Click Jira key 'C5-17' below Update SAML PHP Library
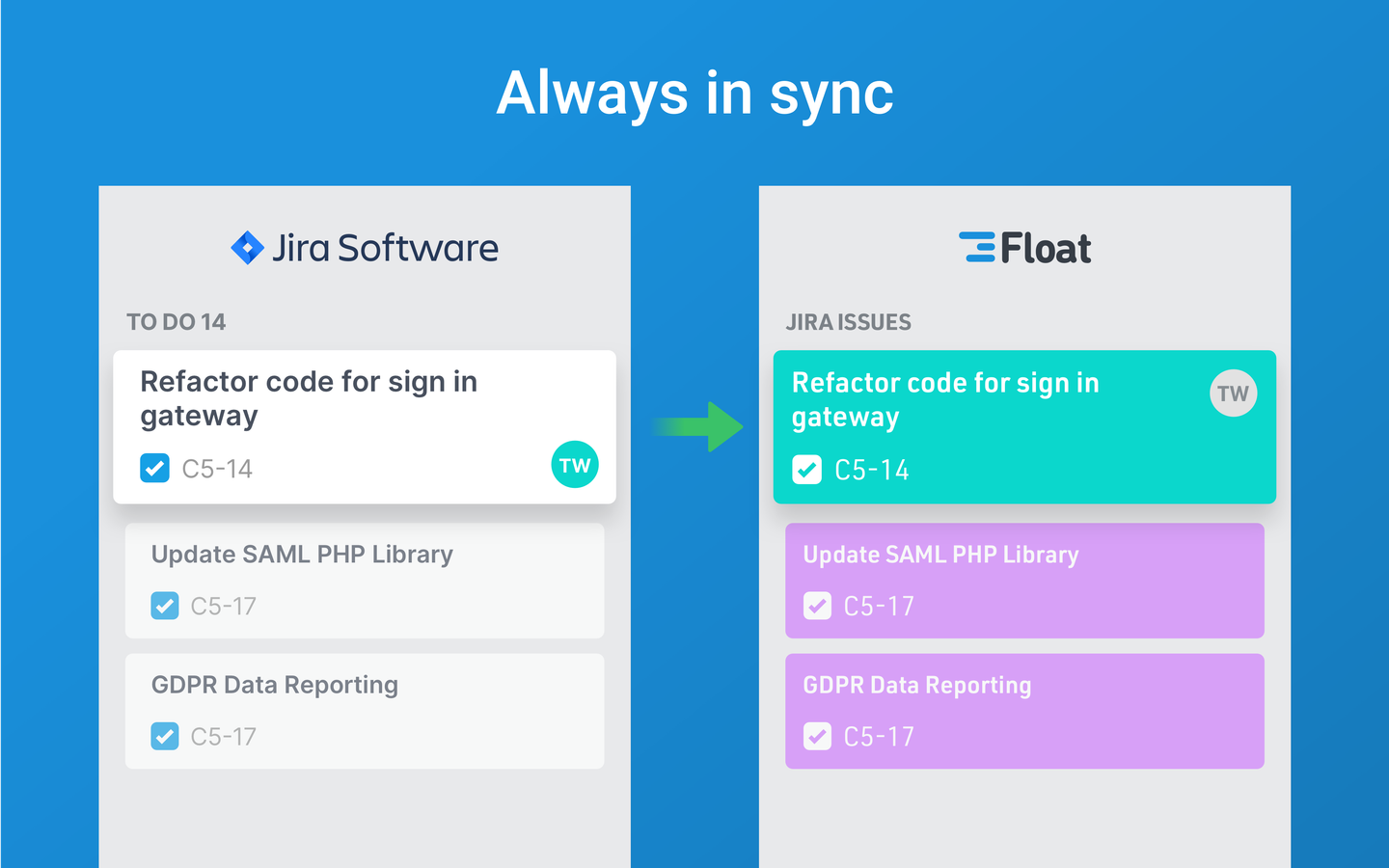This screenshot has width=1389, height=868. (x=224, y=606)
